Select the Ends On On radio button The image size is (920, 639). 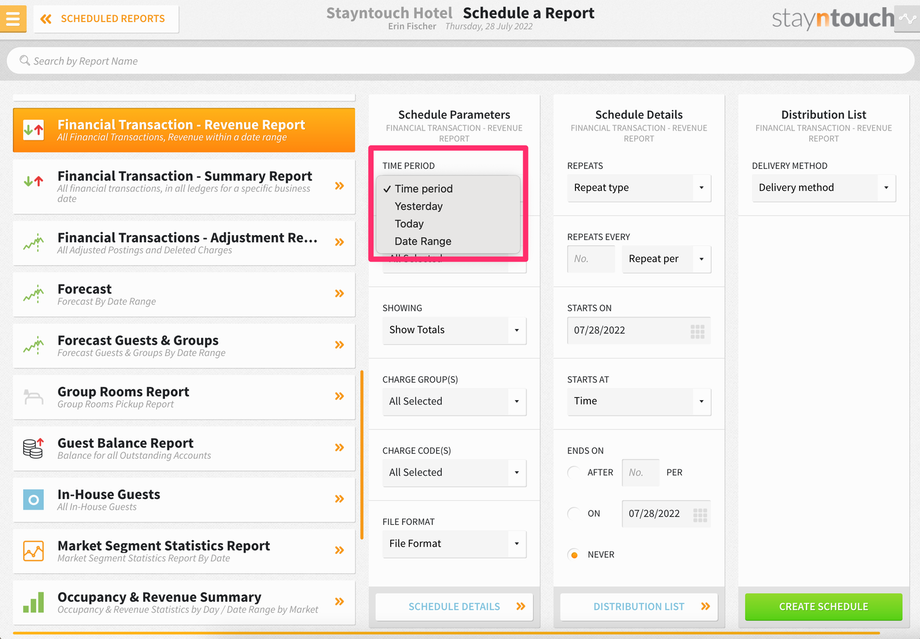coord(574,513)
